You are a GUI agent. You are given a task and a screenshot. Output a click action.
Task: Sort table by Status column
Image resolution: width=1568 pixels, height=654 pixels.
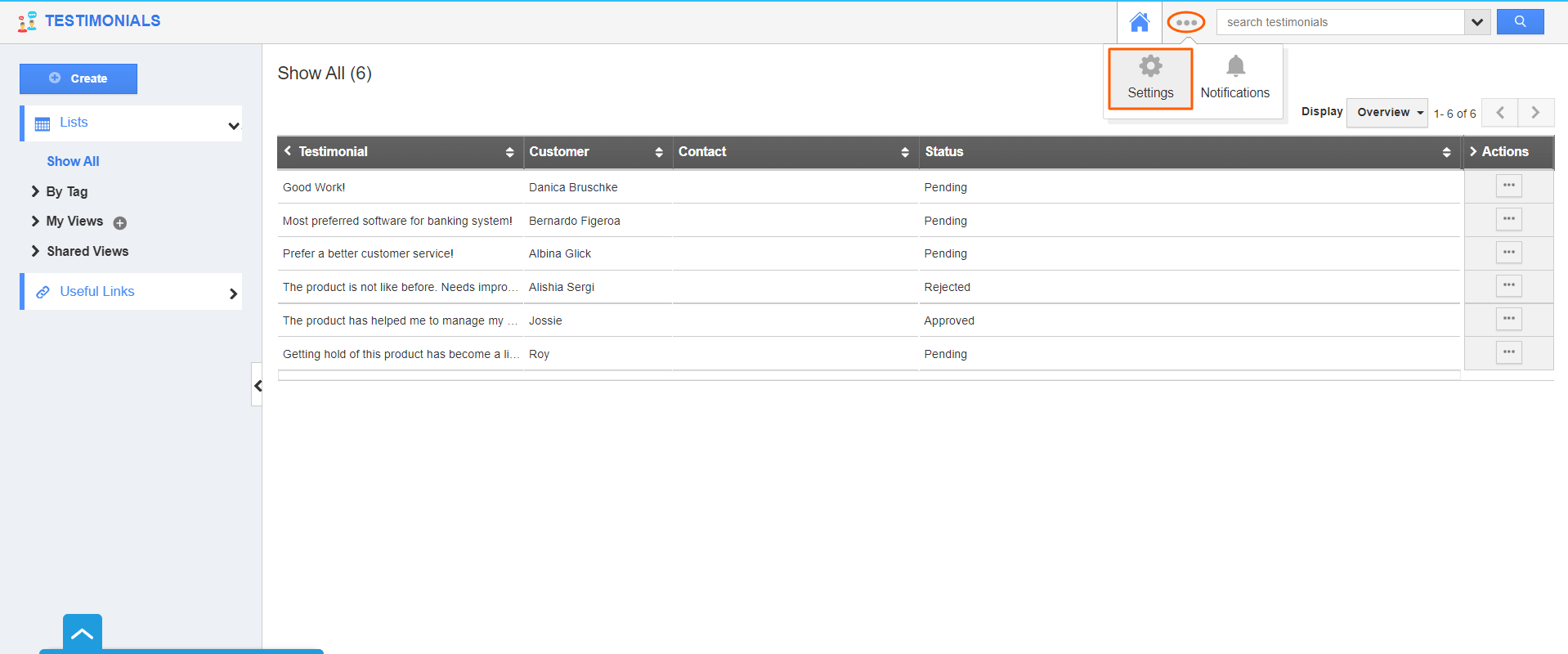pyautogui.click(x=1445, y=152)
